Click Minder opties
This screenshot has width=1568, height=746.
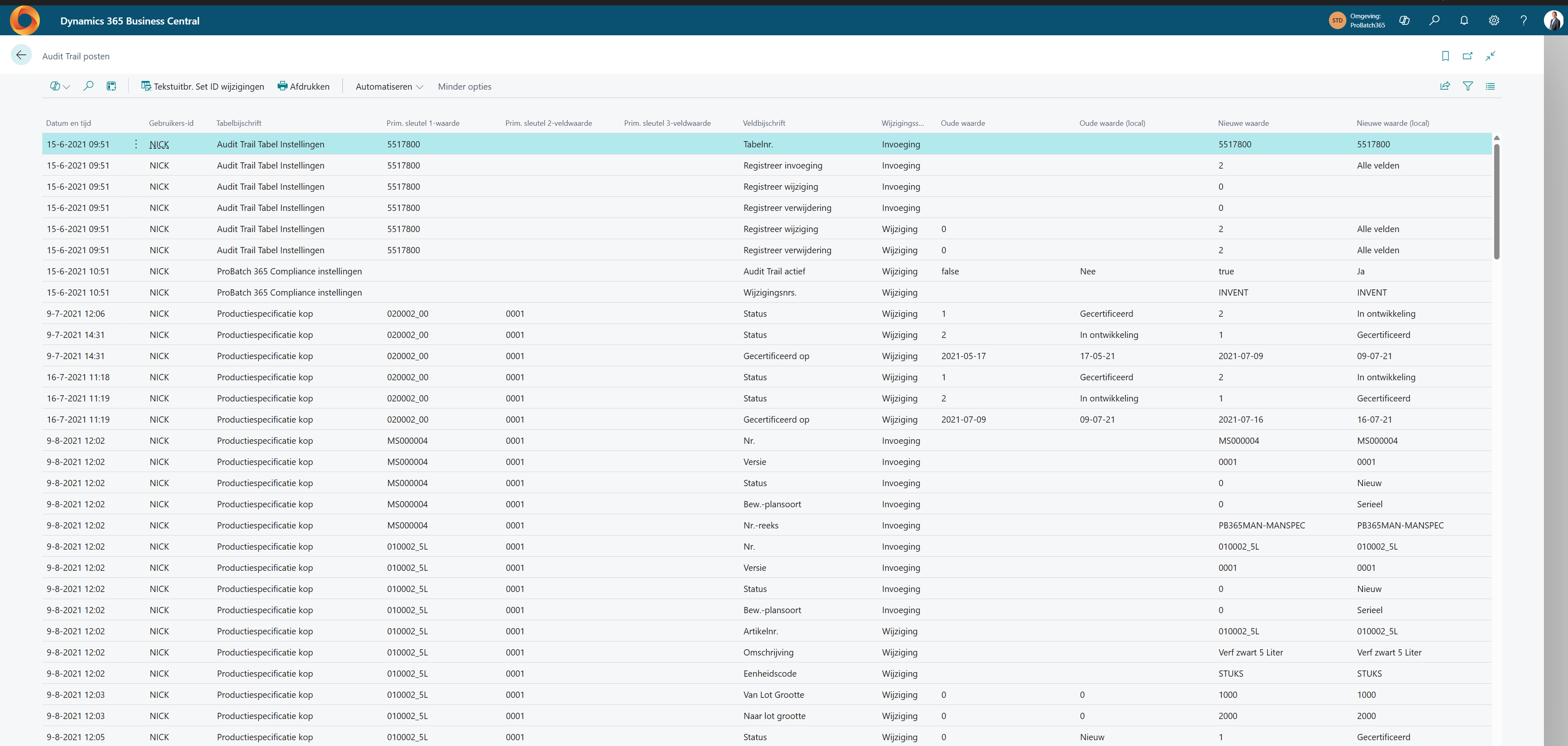coord(464,86)
